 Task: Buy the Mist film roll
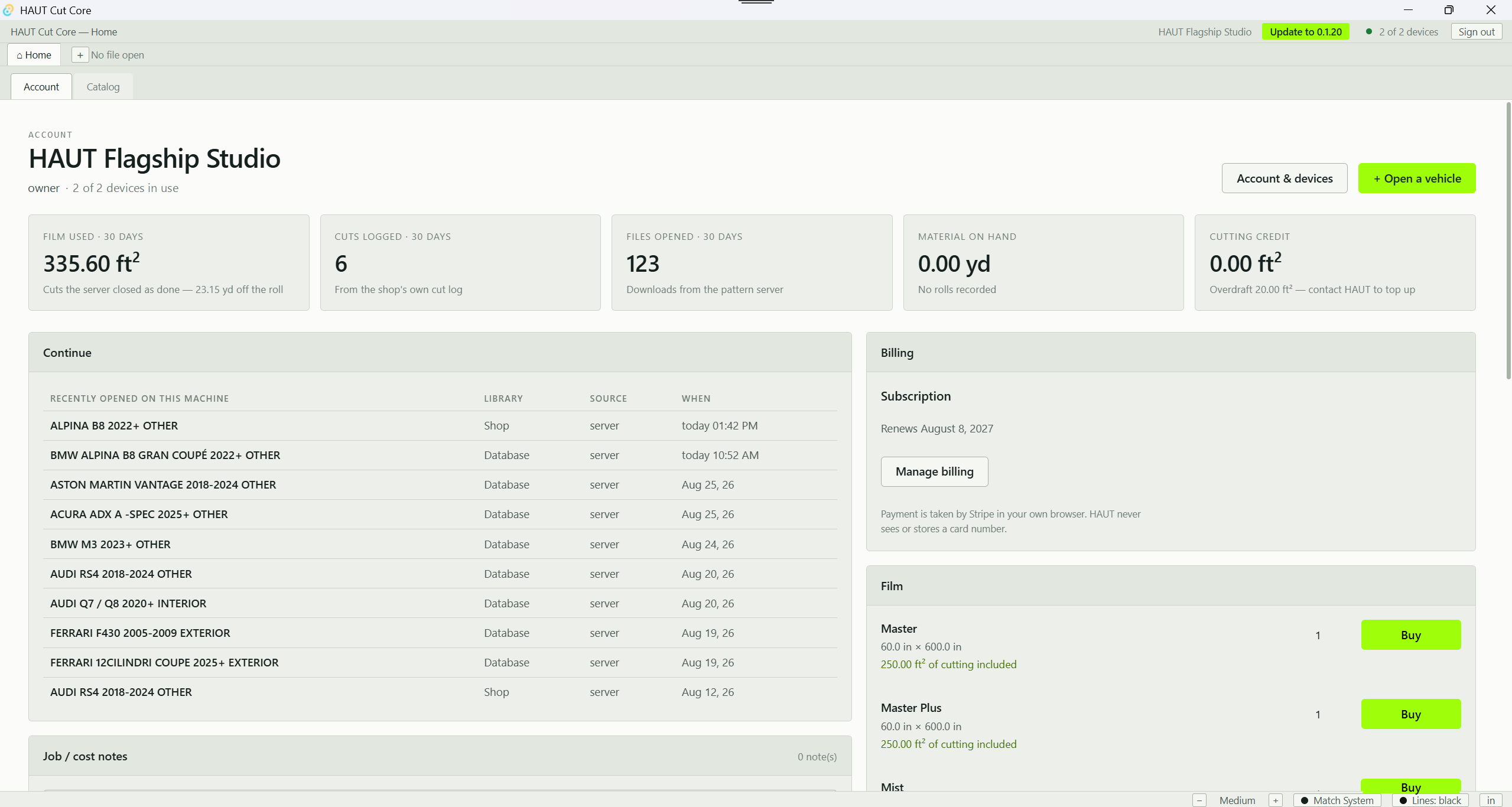pos(1411,786)
